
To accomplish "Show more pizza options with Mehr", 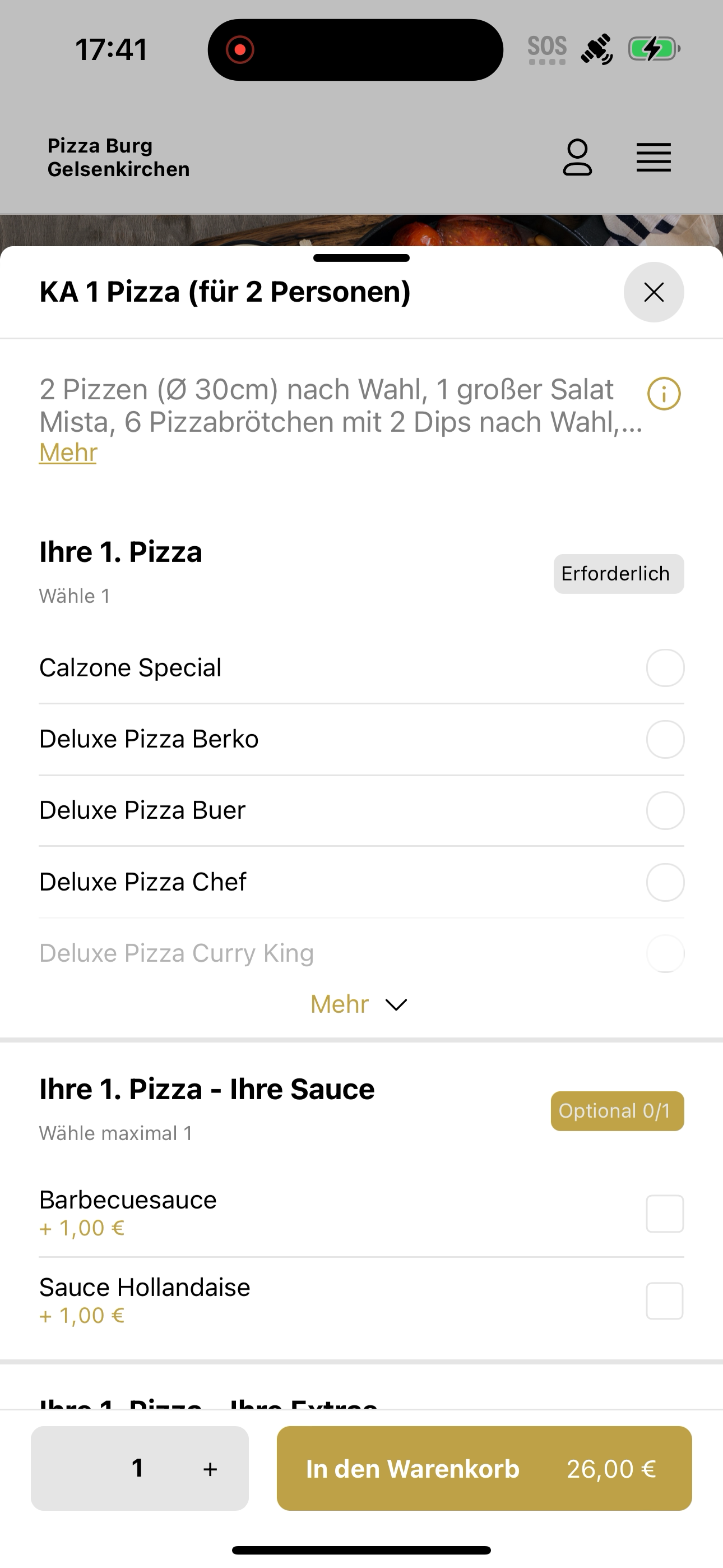I will pyautogui.click(x=340, y=1004).
